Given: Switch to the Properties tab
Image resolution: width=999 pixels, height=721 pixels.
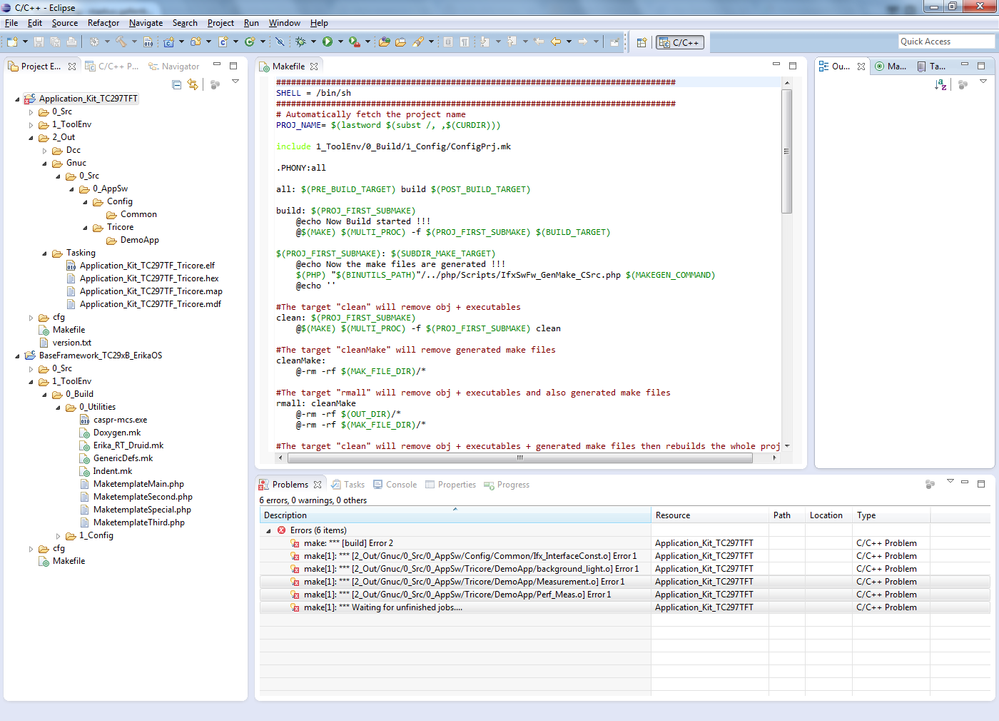Looking at the screenshot, I should coord(450,485).
